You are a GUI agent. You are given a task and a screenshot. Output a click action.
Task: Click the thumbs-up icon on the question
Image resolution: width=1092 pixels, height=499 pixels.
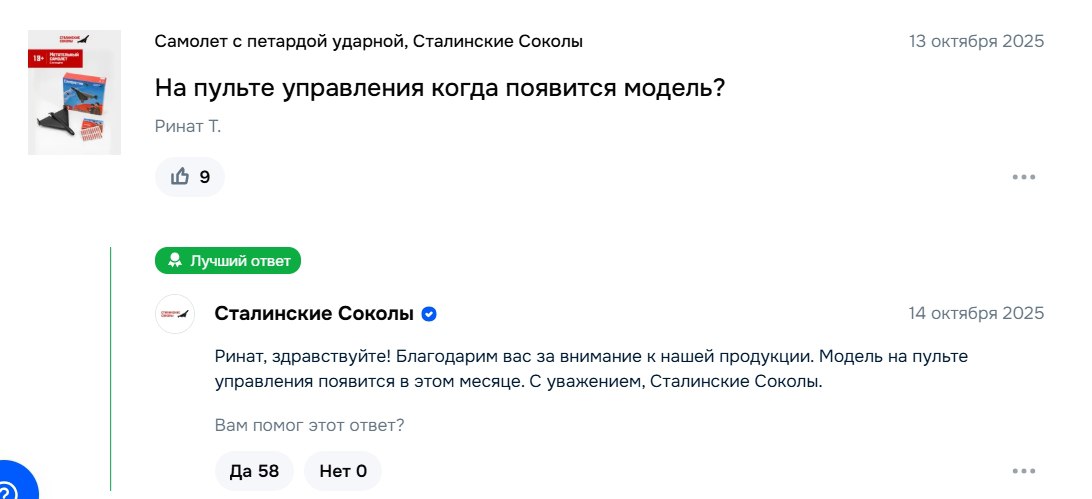180,177
